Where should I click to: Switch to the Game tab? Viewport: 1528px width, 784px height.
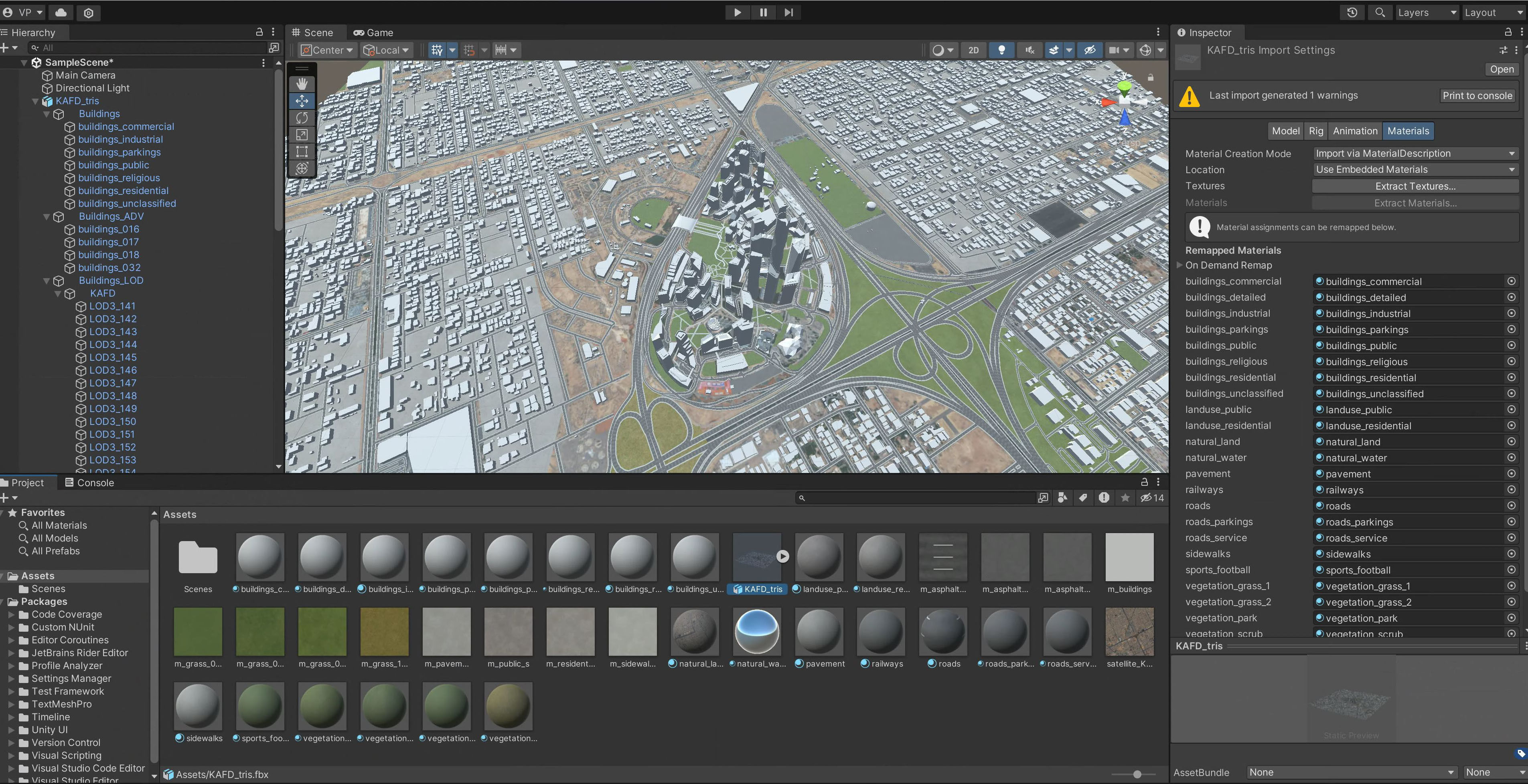coord(374,32)
